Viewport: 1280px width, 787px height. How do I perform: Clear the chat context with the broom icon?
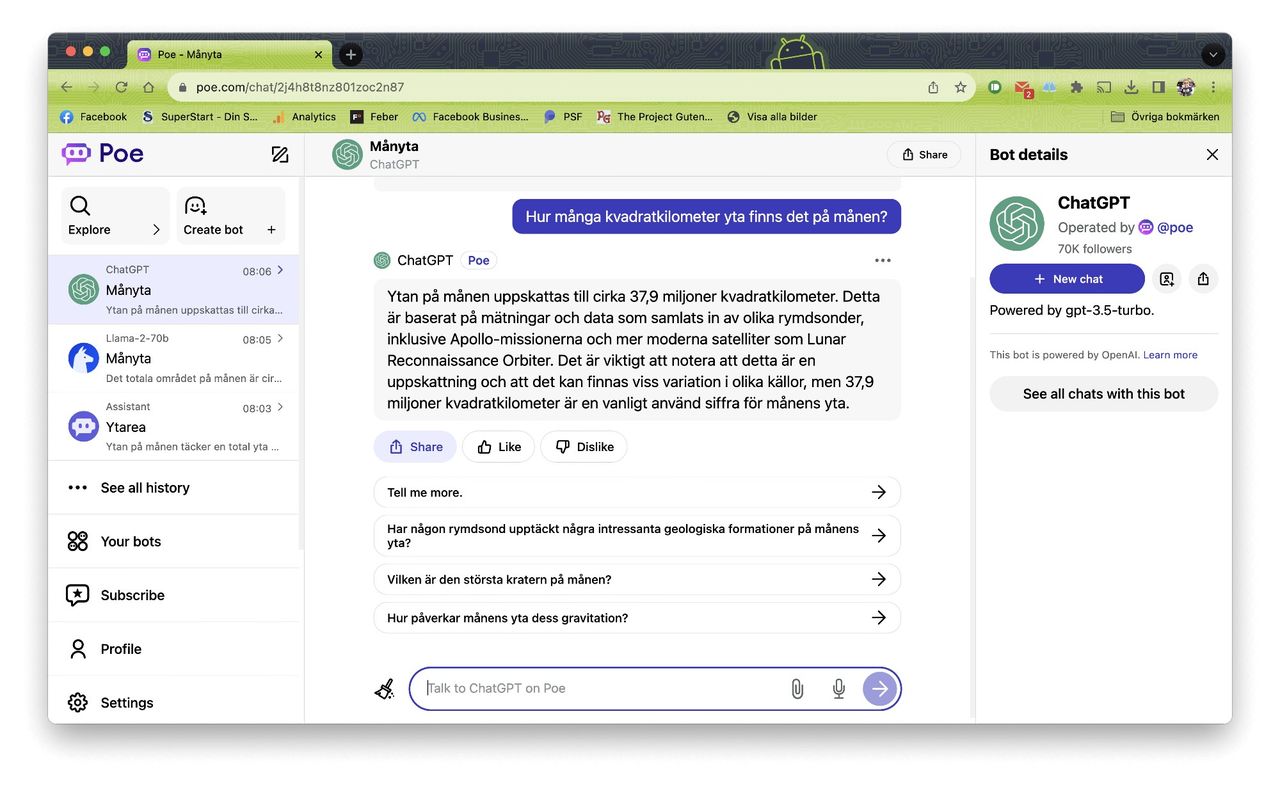384,688
